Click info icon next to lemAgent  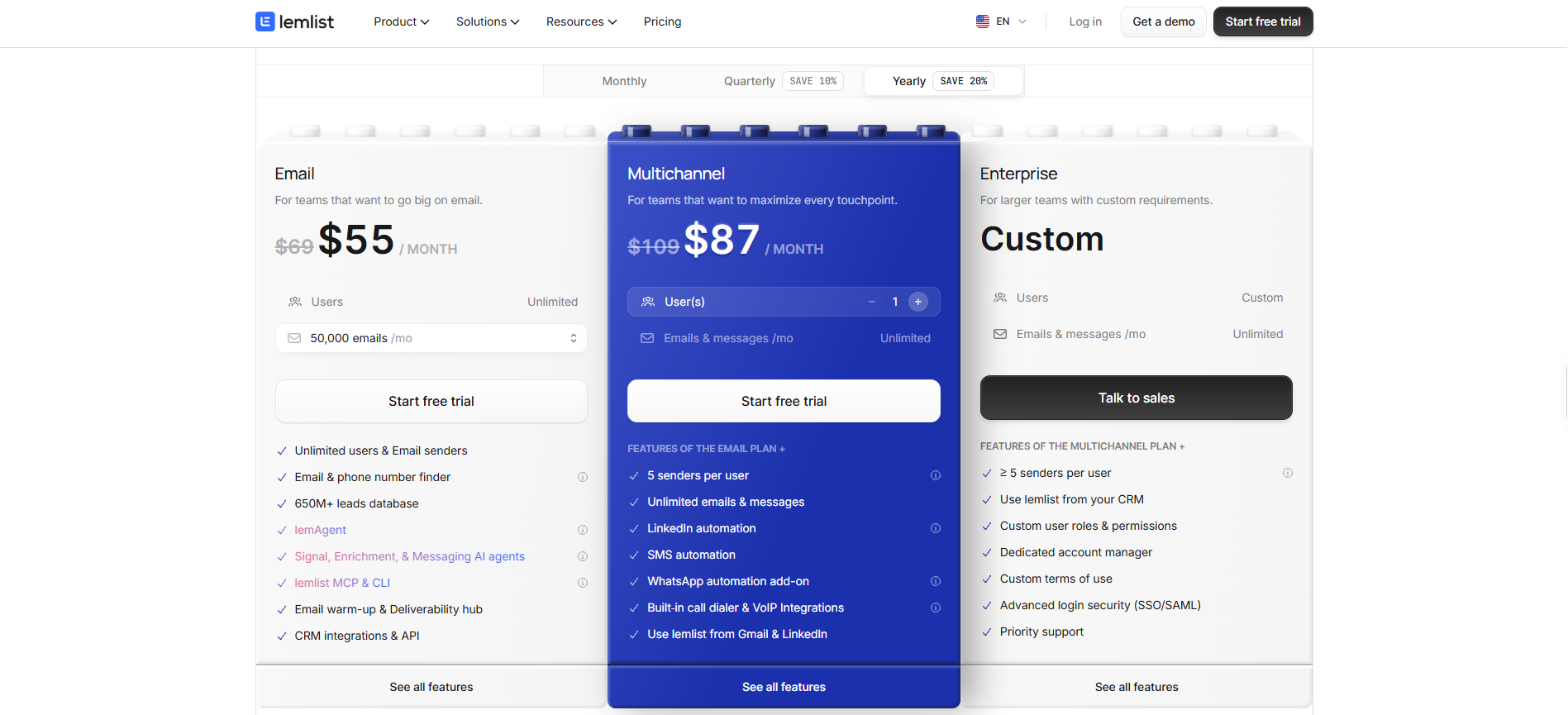pos(583,530)
